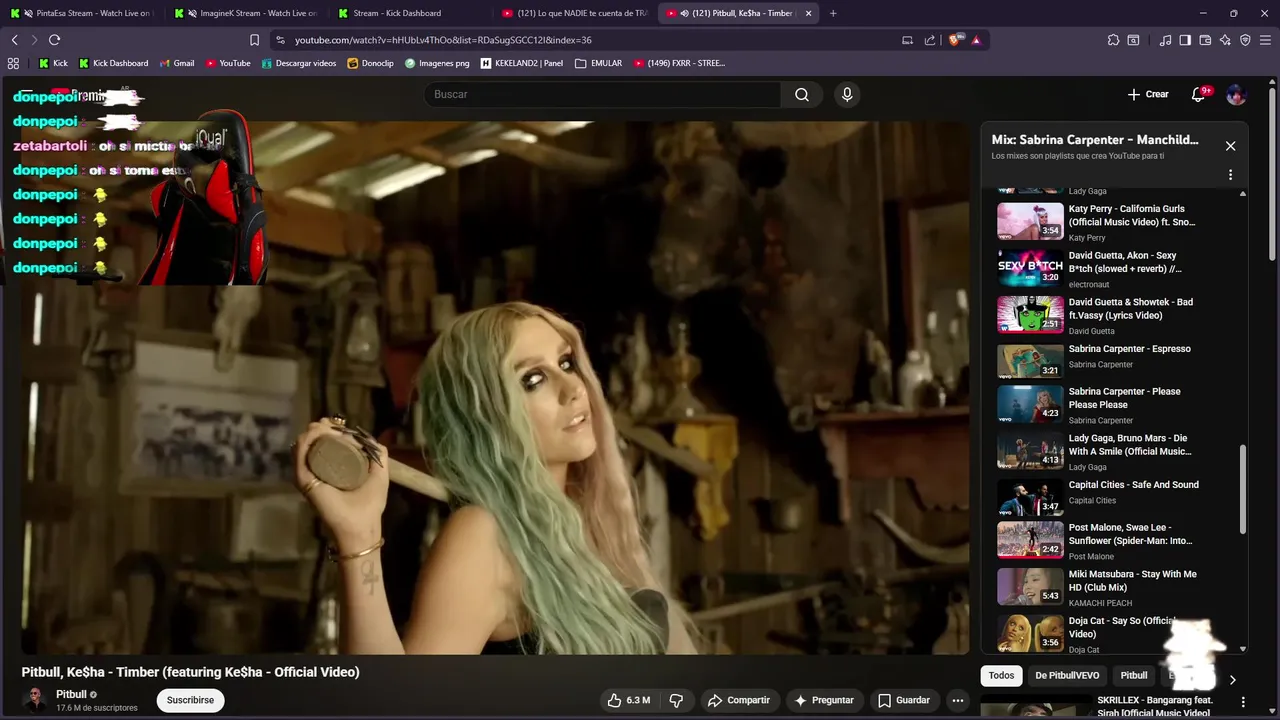Screen dimensions: 1280x720
Task: Close the Mix playlist panel
Action: 1230,146
